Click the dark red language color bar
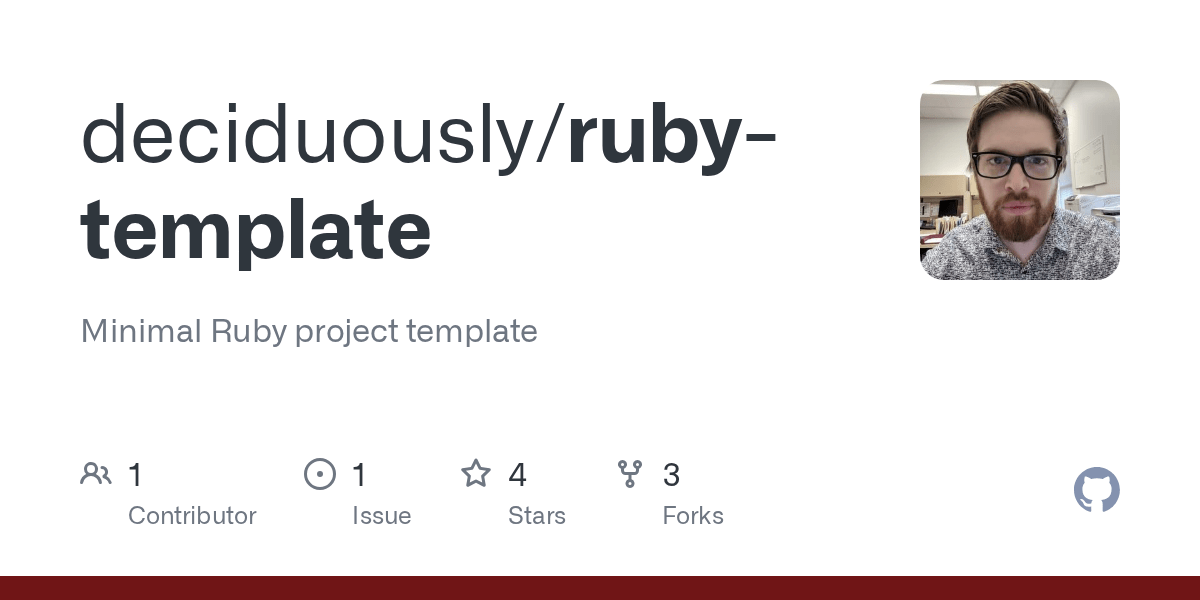1200x600 pixels. click(x=600, y=588)
